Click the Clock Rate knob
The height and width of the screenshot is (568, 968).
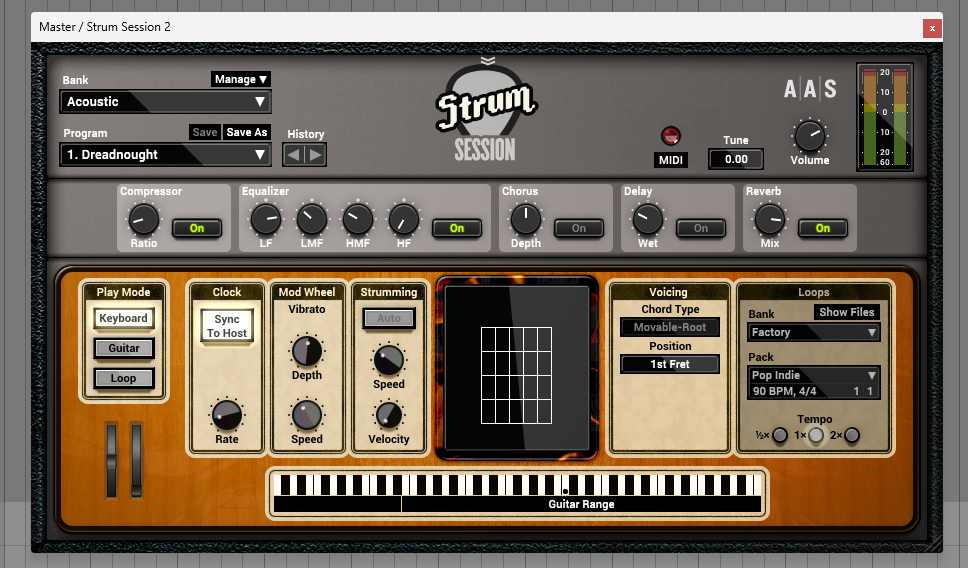coord(227,416)
